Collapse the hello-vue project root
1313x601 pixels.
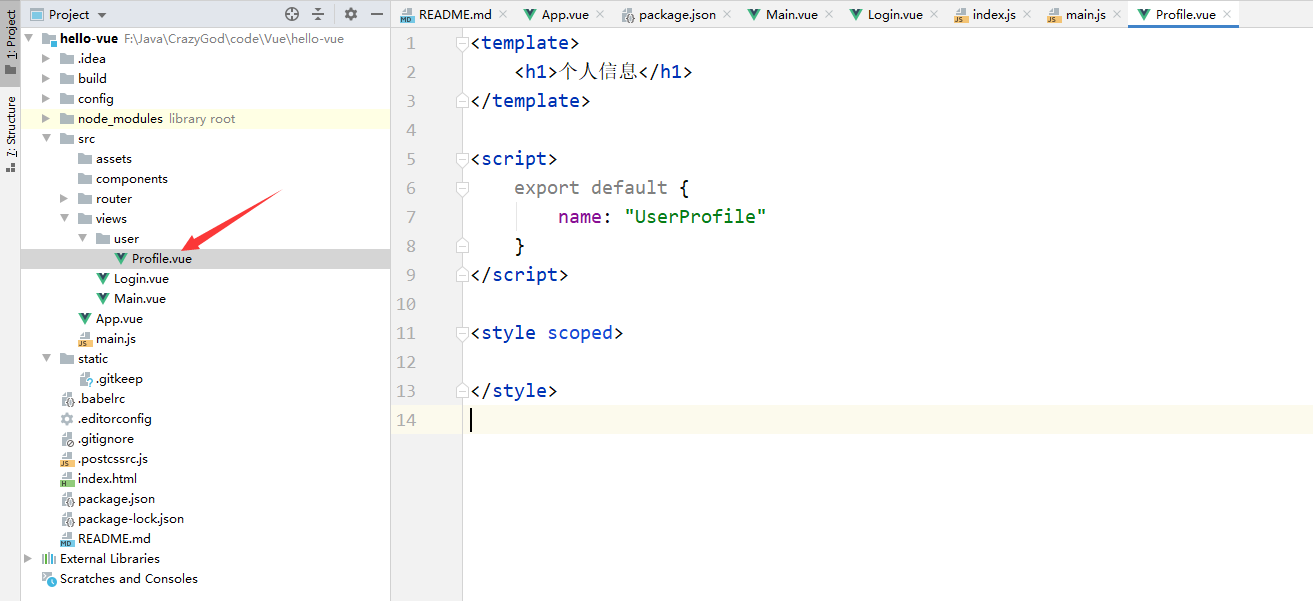click(28, 39)
